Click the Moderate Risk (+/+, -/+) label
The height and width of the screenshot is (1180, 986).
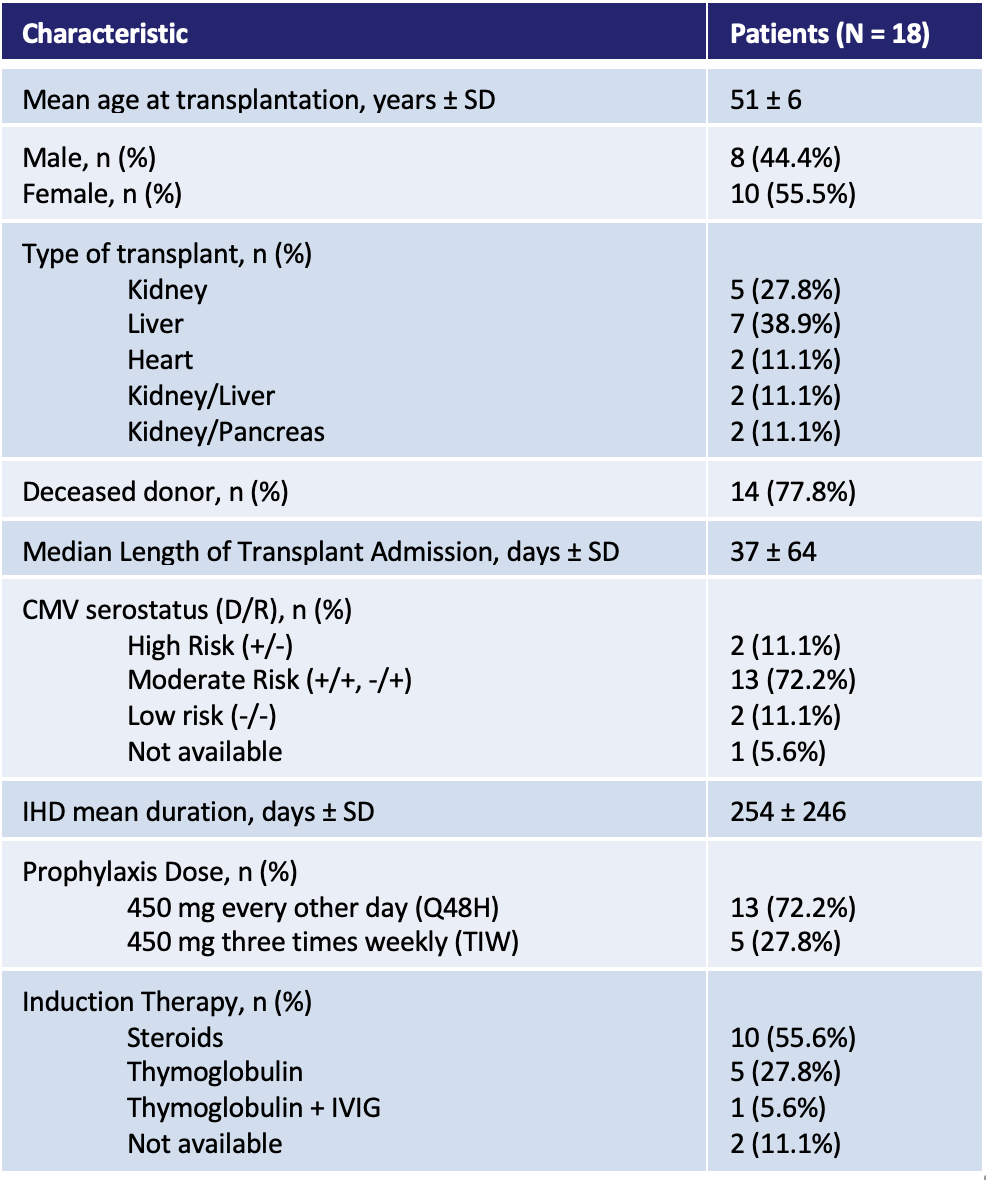[270, 680]
